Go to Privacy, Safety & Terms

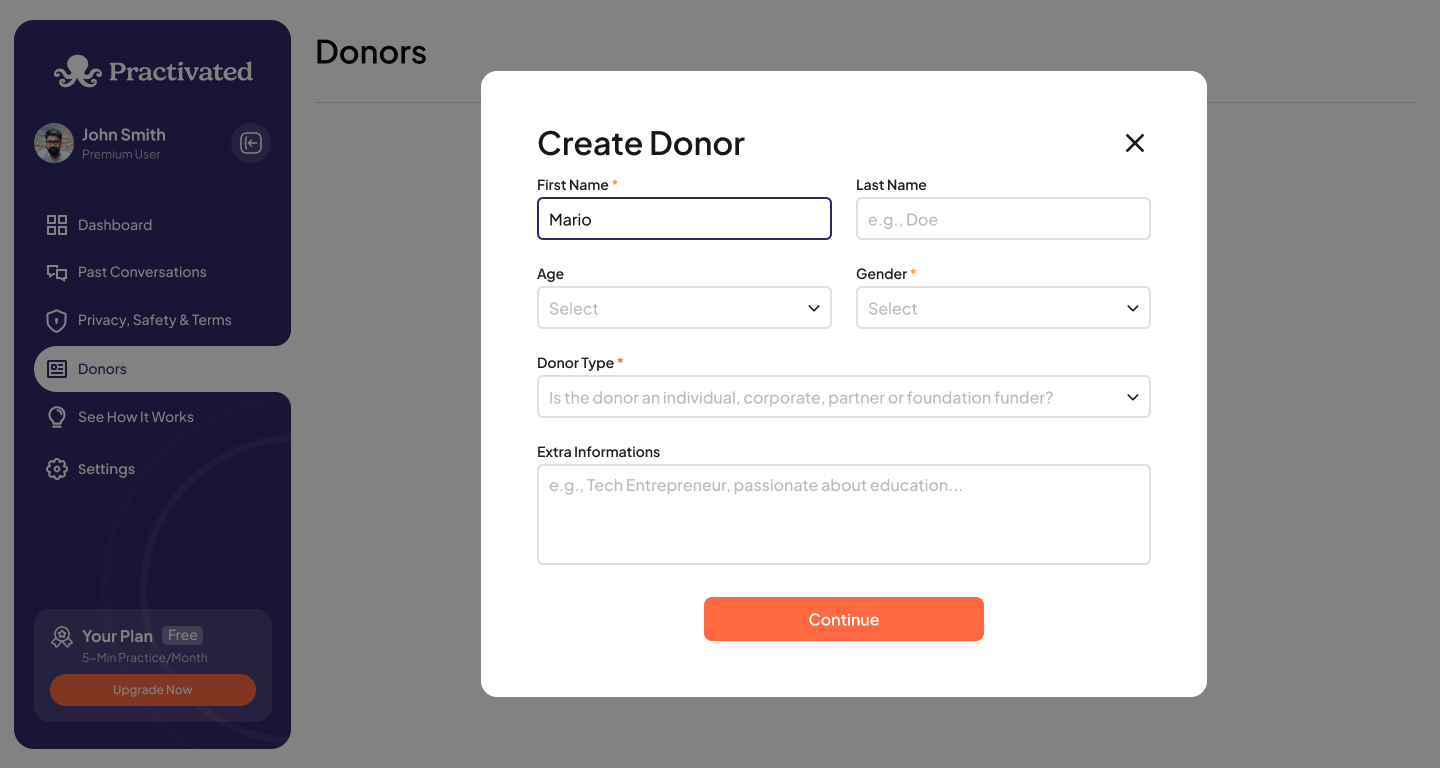154,320
